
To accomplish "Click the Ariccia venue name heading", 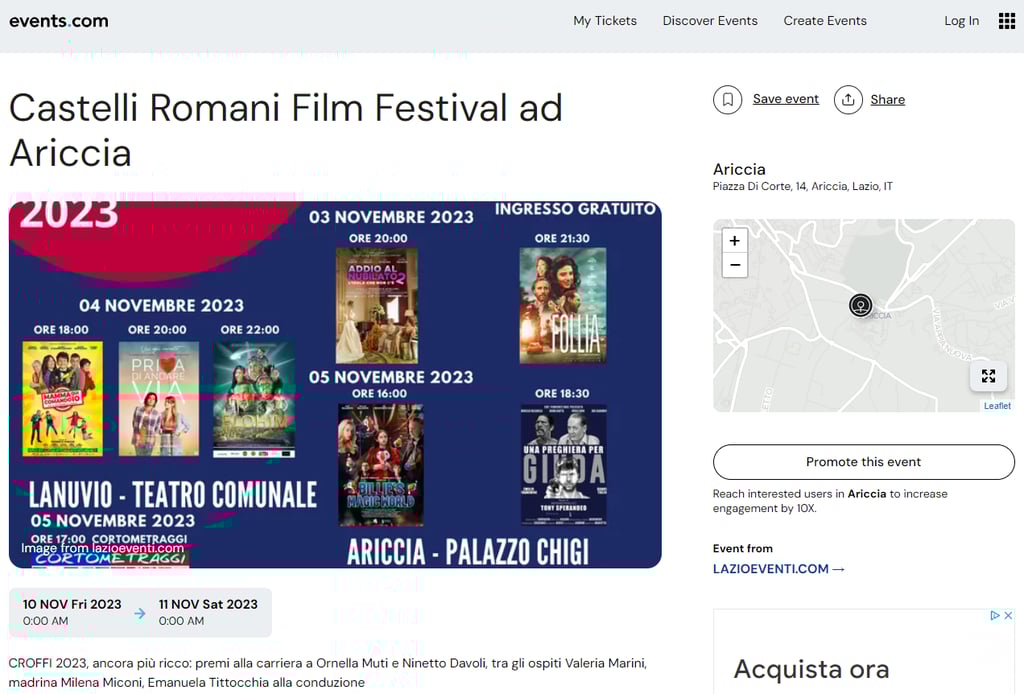I will pos(739,169).
